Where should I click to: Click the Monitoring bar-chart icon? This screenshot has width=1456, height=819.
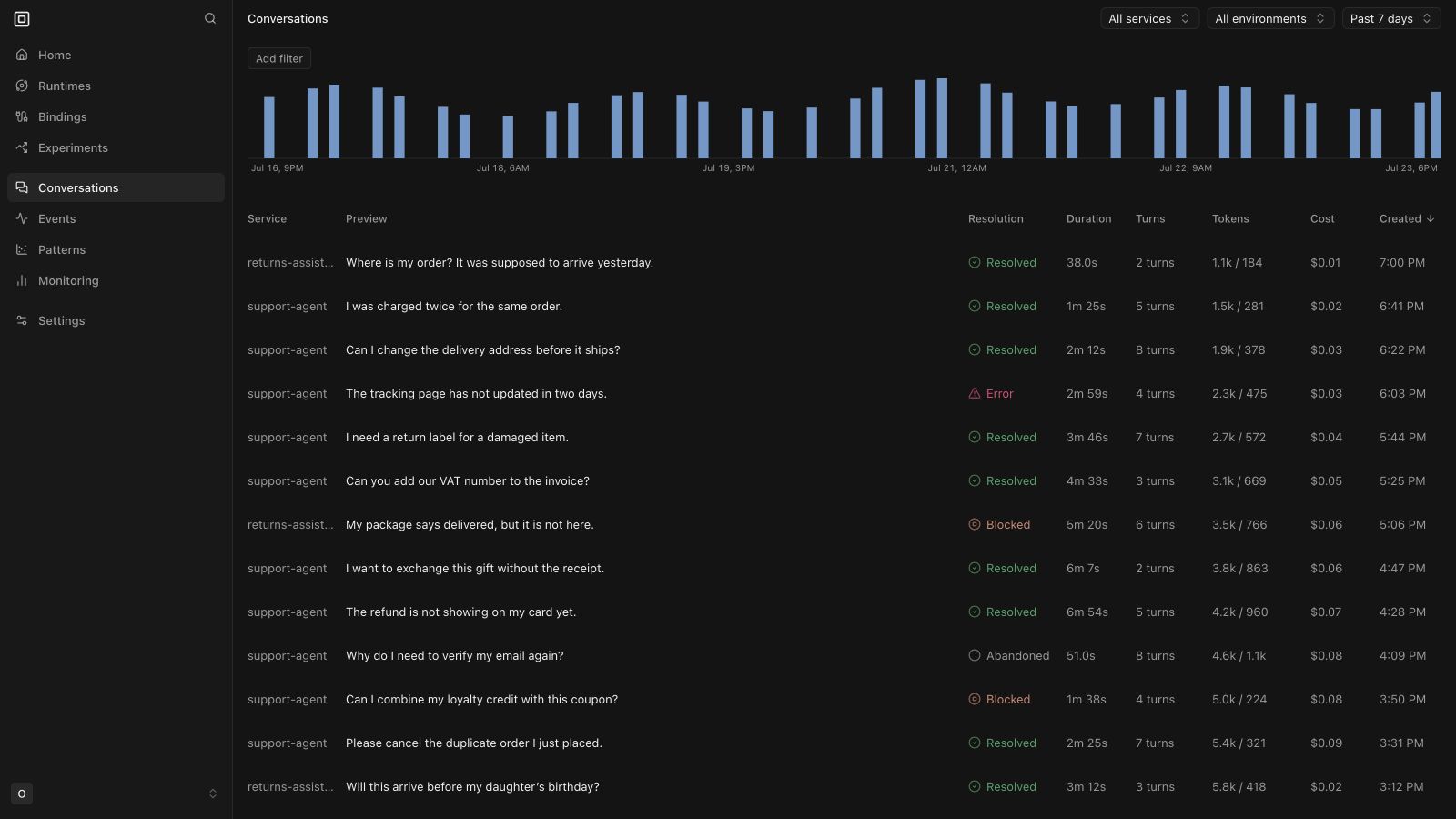coord(22,280)
